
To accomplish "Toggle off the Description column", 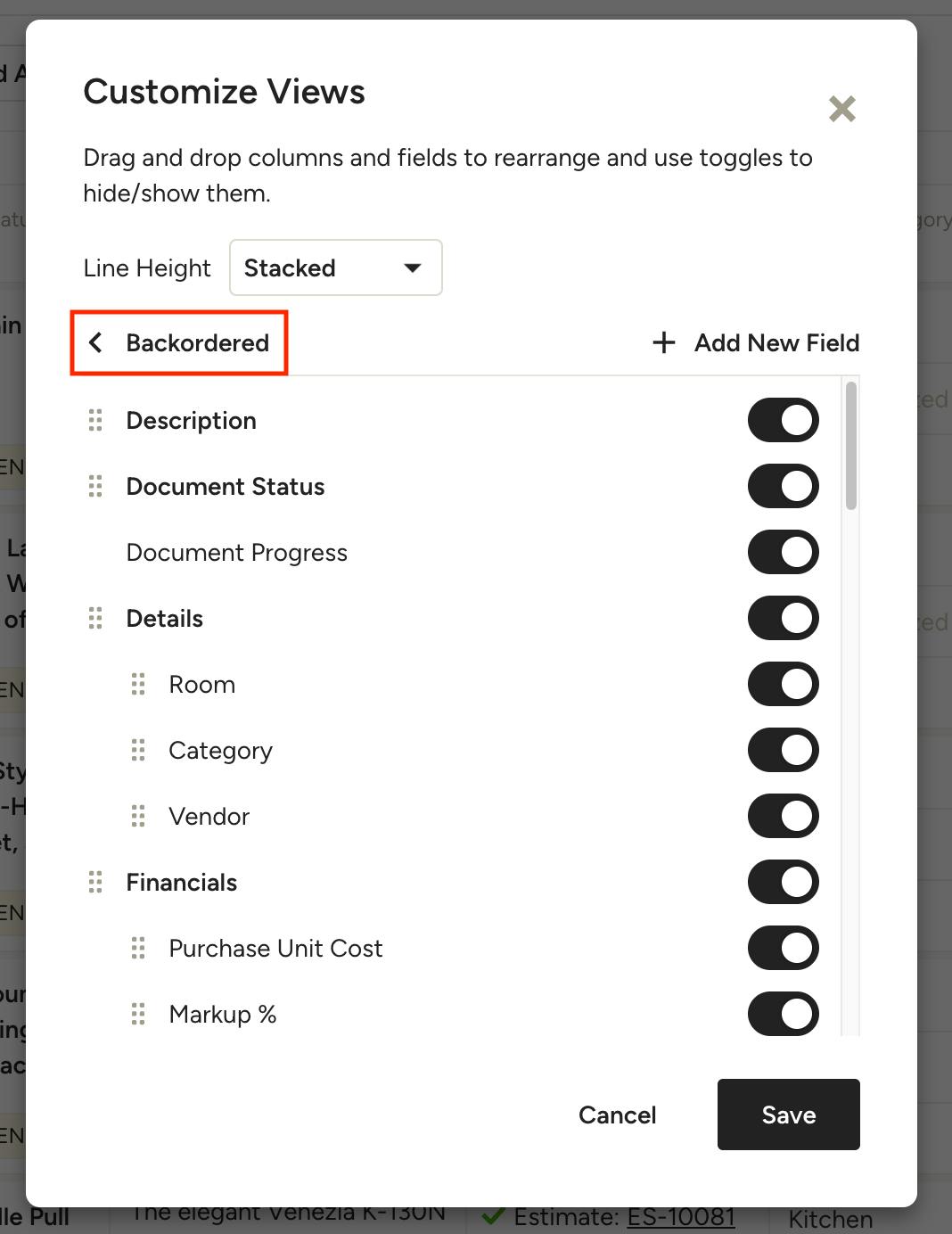I will (783, 420).
